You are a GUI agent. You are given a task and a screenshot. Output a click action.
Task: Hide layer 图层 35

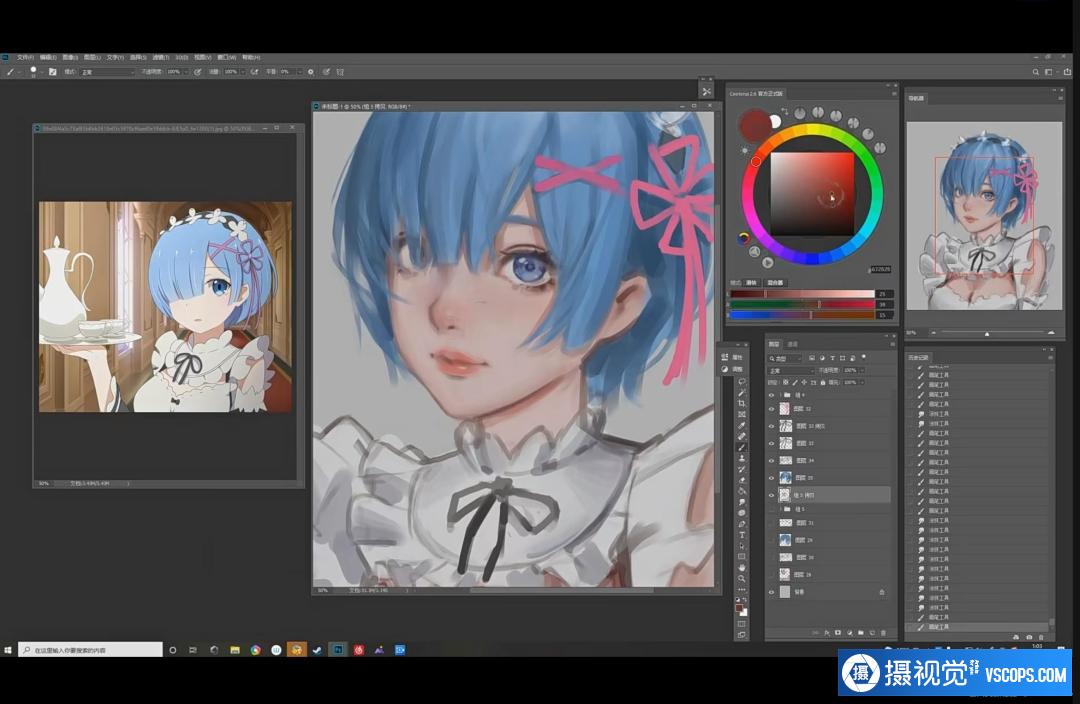(771, 478)
